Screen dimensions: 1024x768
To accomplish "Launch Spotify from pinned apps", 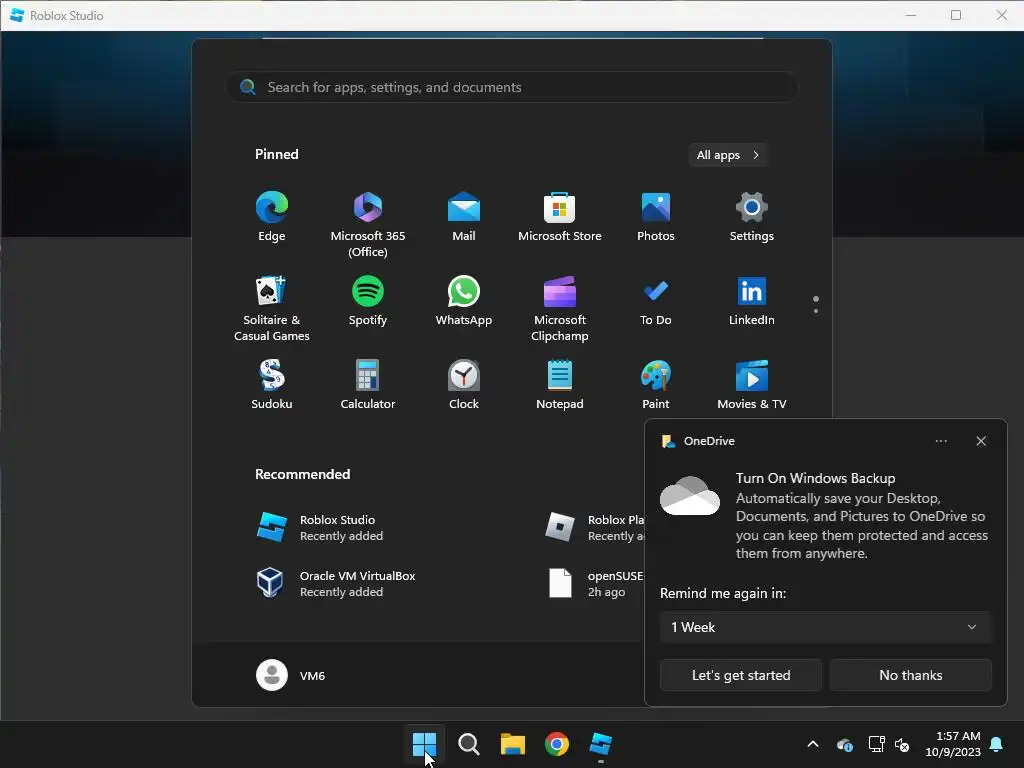I will point(368,301).
